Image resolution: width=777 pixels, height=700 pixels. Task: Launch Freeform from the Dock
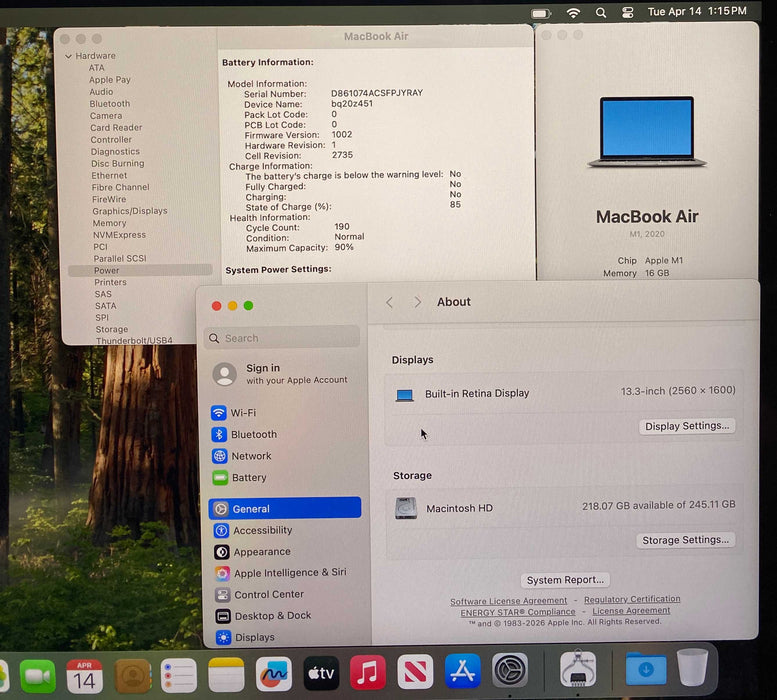(x=274, y=674)
